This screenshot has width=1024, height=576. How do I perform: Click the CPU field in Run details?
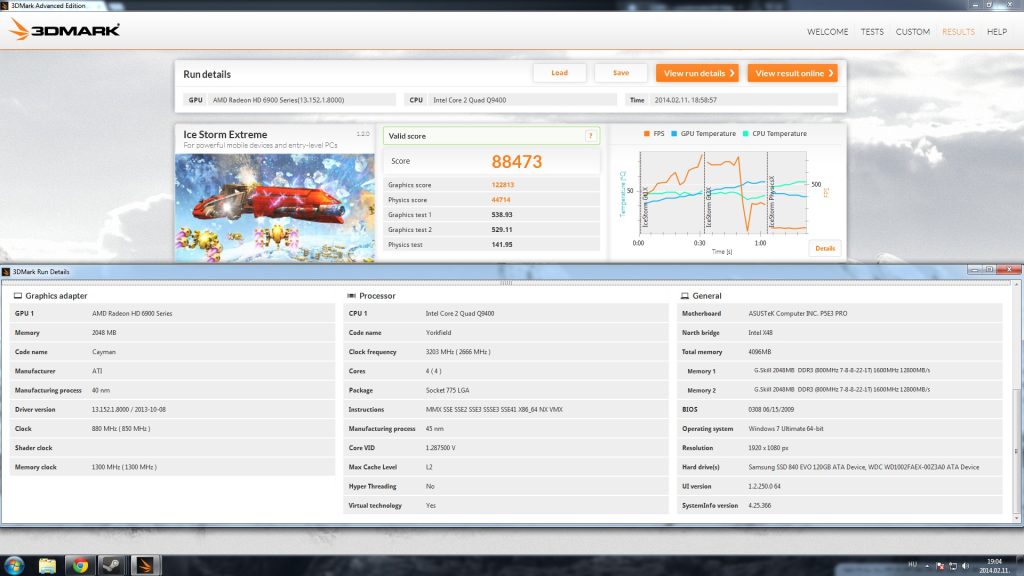click(x=510, y=100)
